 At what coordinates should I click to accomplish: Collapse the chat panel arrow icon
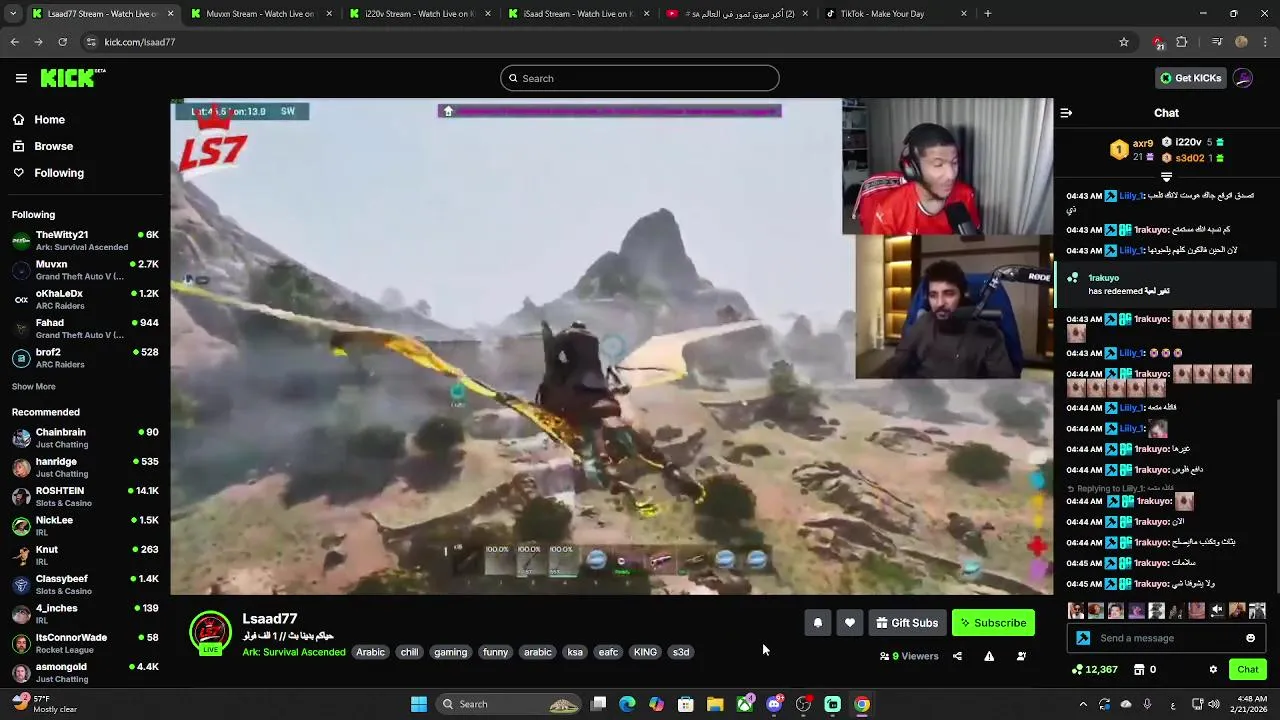click(1066, 113)
